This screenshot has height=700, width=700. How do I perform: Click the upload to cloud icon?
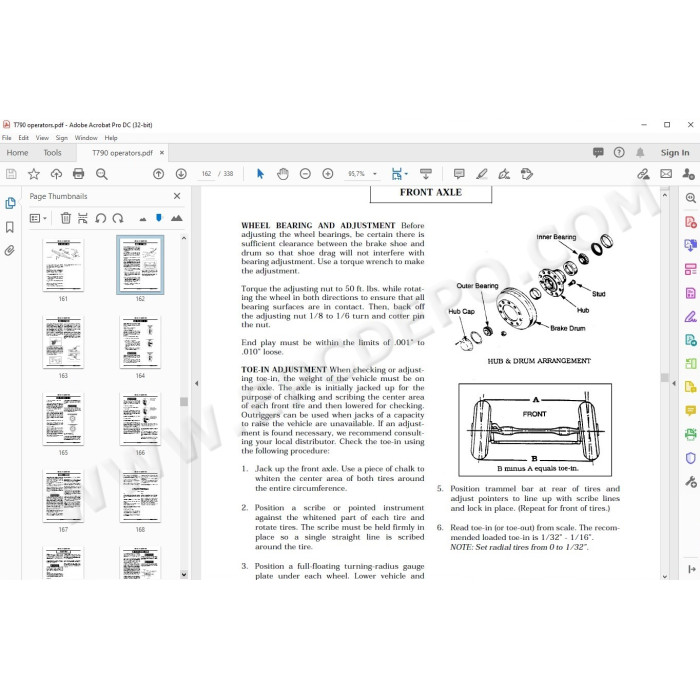(56, 174)
